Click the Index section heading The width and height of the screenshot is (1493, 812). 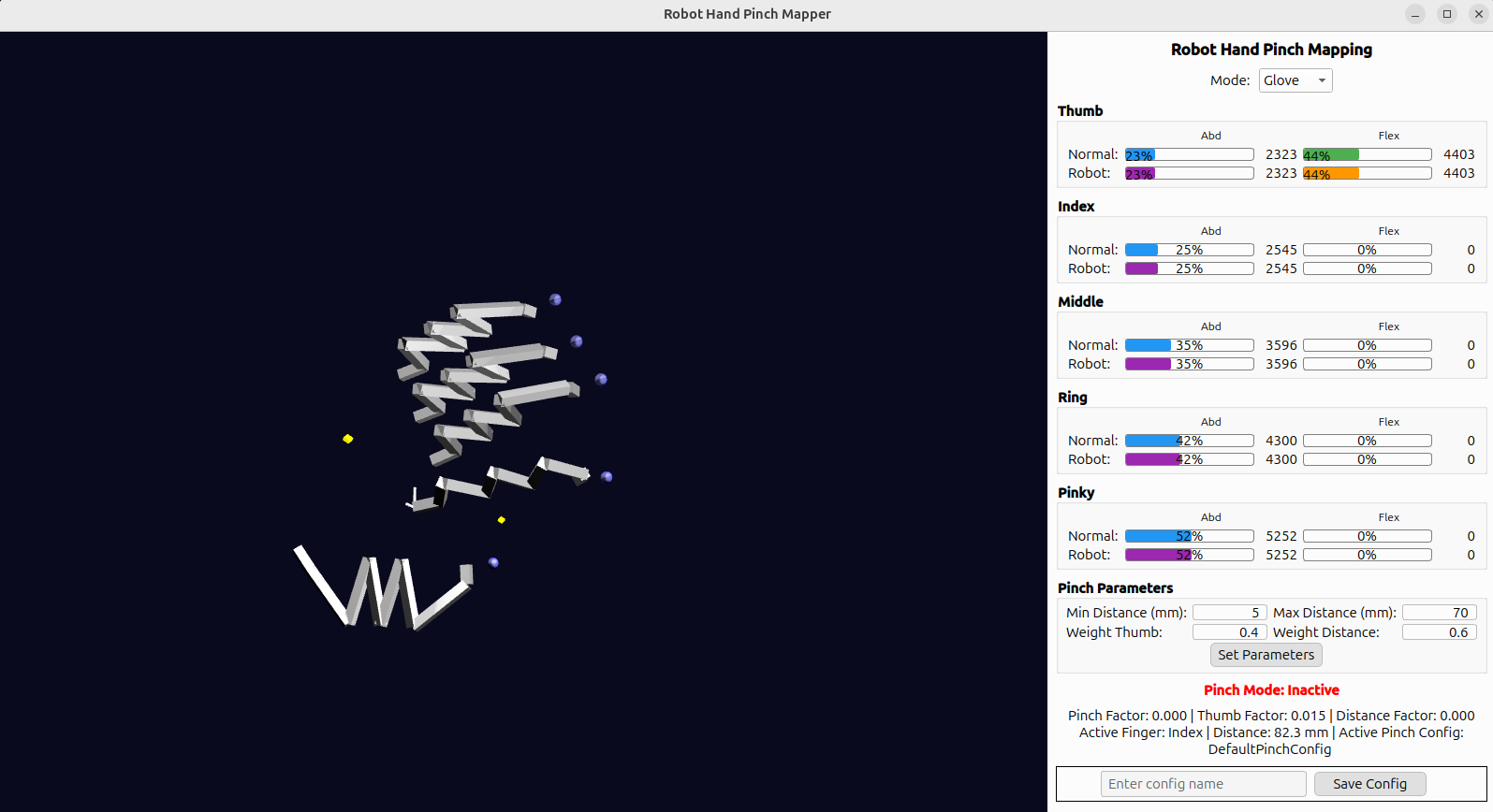tap(1076, 206)
